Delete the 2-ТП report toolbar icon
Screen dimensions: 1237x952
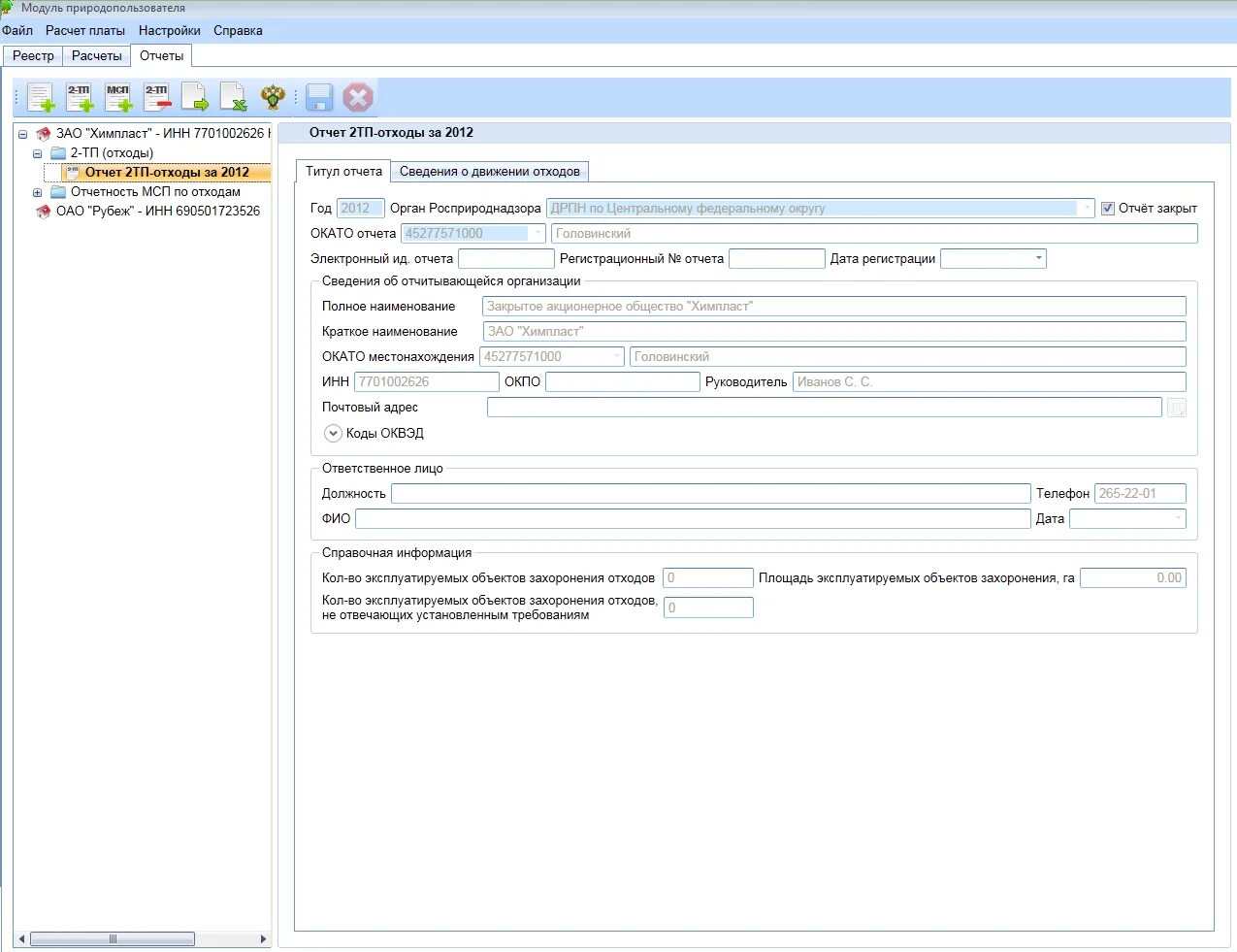(x=157, y=97)
